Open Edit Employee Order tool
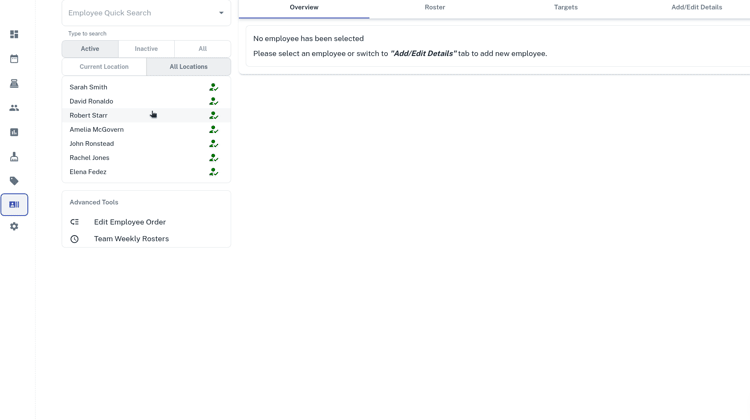This screenshot has width=750, height=420. click(129, 222)
